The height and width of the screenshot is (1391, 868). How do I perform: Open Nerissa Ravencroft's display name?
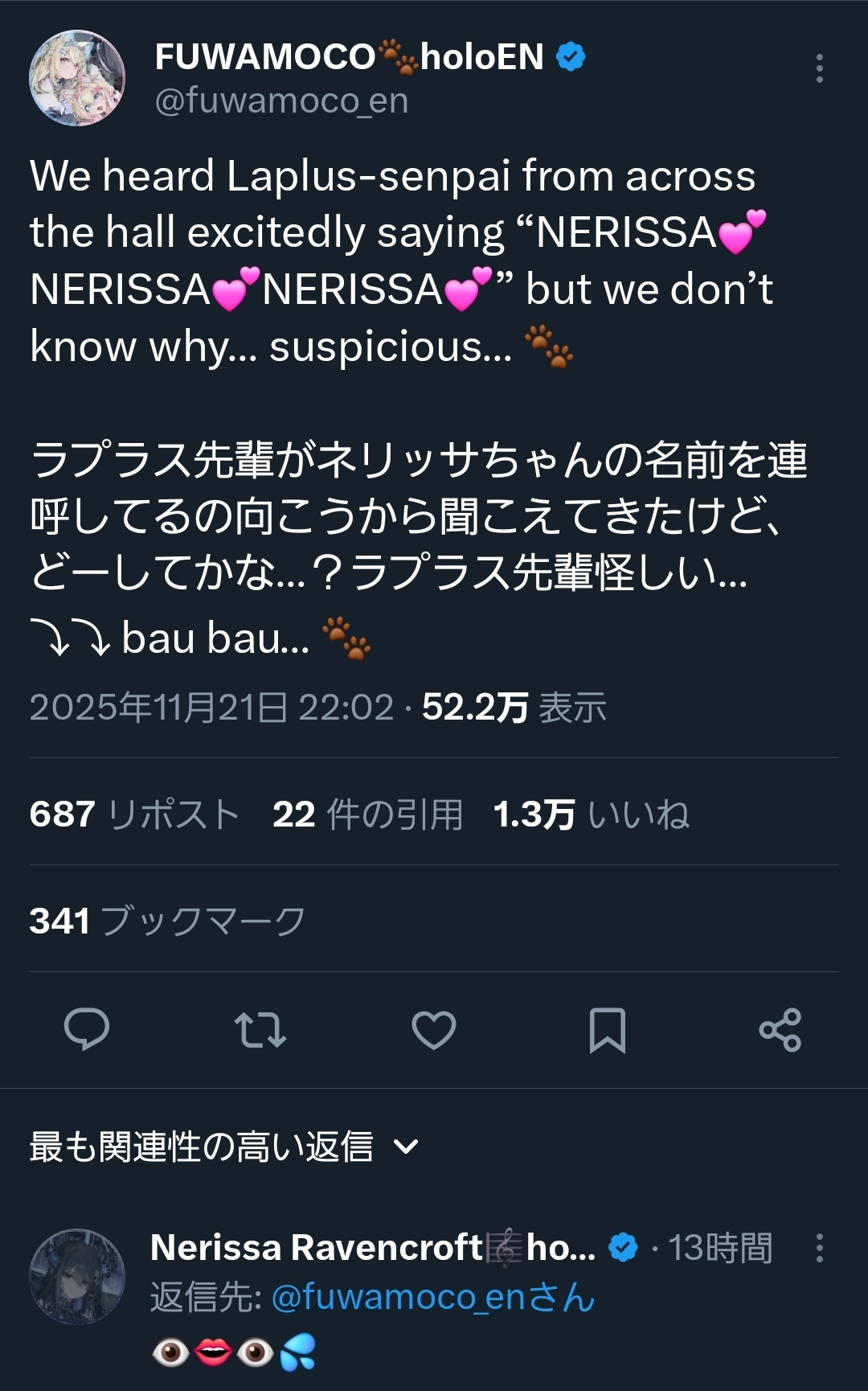(x=316, y=1248)
